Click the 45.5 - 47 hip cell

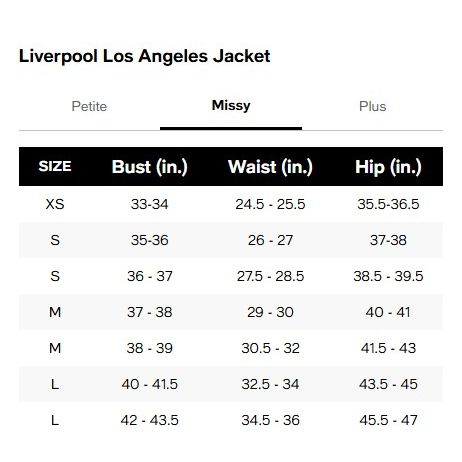click(x=388, y=420)
